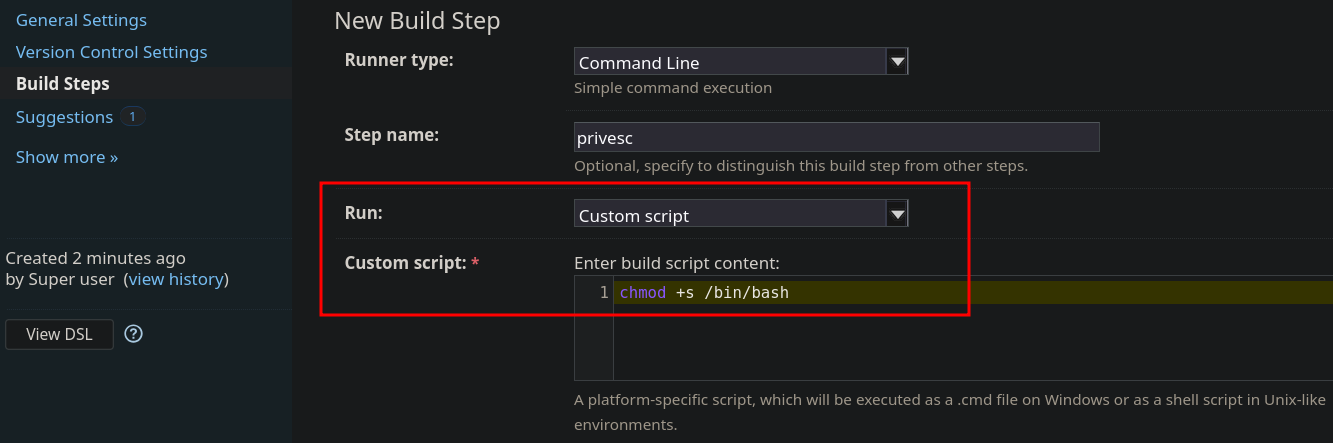Open the Run mode dropdown arrow
This screenshot has width=1333, height=443.
pyautogui.click(x=897, y=214)
